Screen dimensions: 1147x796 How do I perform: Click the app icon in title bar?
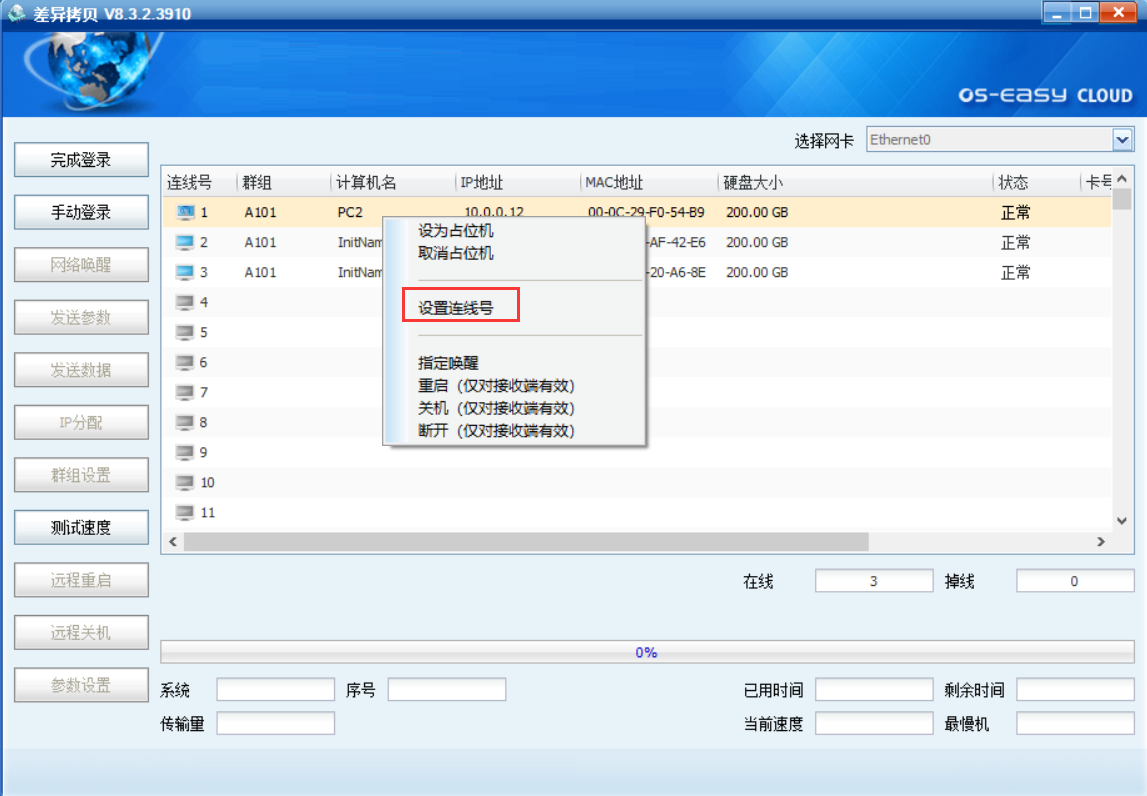point(17,13)
